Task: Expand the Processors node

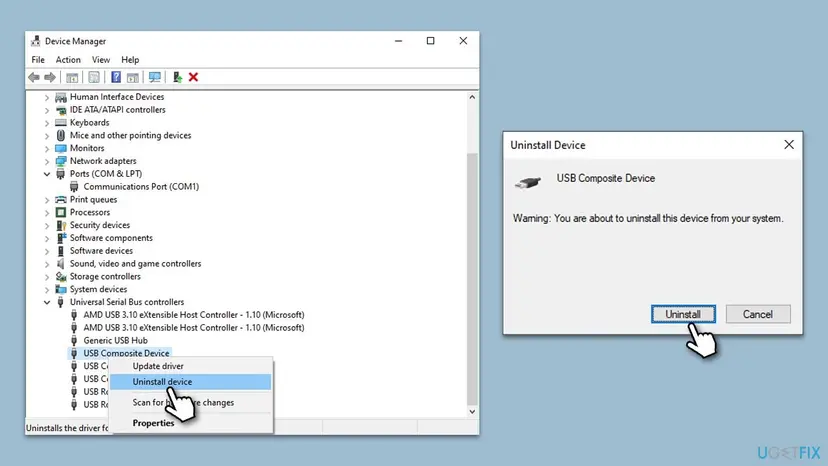Action: pyautogui.click(x=47, y=212)
